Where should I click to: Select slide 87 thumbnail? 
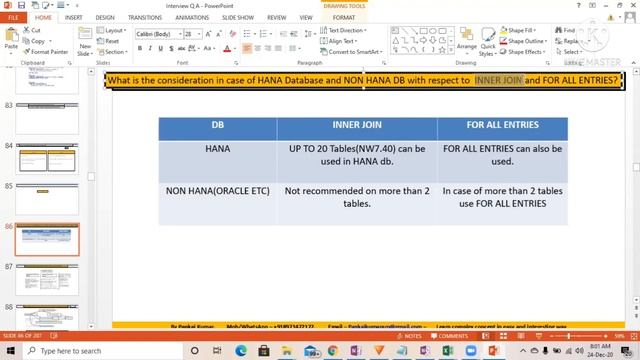coord(47,280)
